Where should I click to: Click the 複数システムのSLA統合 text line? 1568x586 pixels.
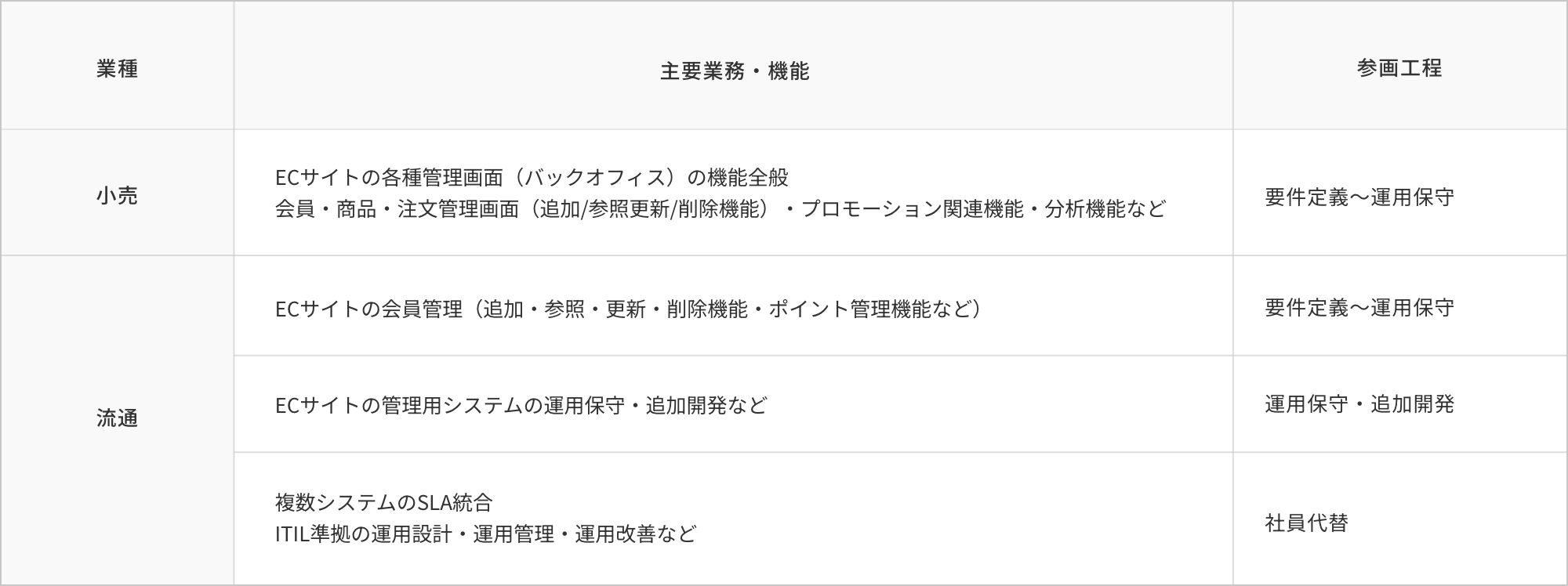(x=383, y=502)
